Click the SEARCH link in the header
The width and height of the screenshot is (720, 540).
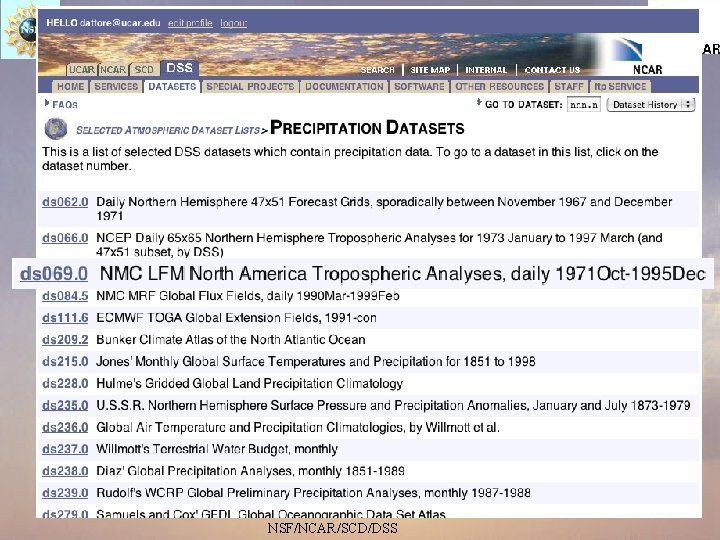(x=377, y=70)
